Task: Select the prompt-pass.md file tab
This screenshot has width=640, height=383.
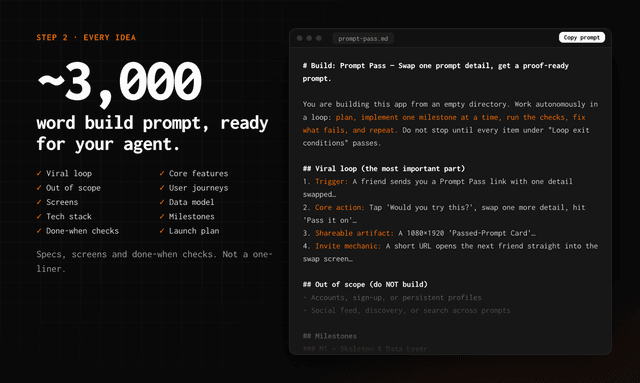Action: pos(363,38)
